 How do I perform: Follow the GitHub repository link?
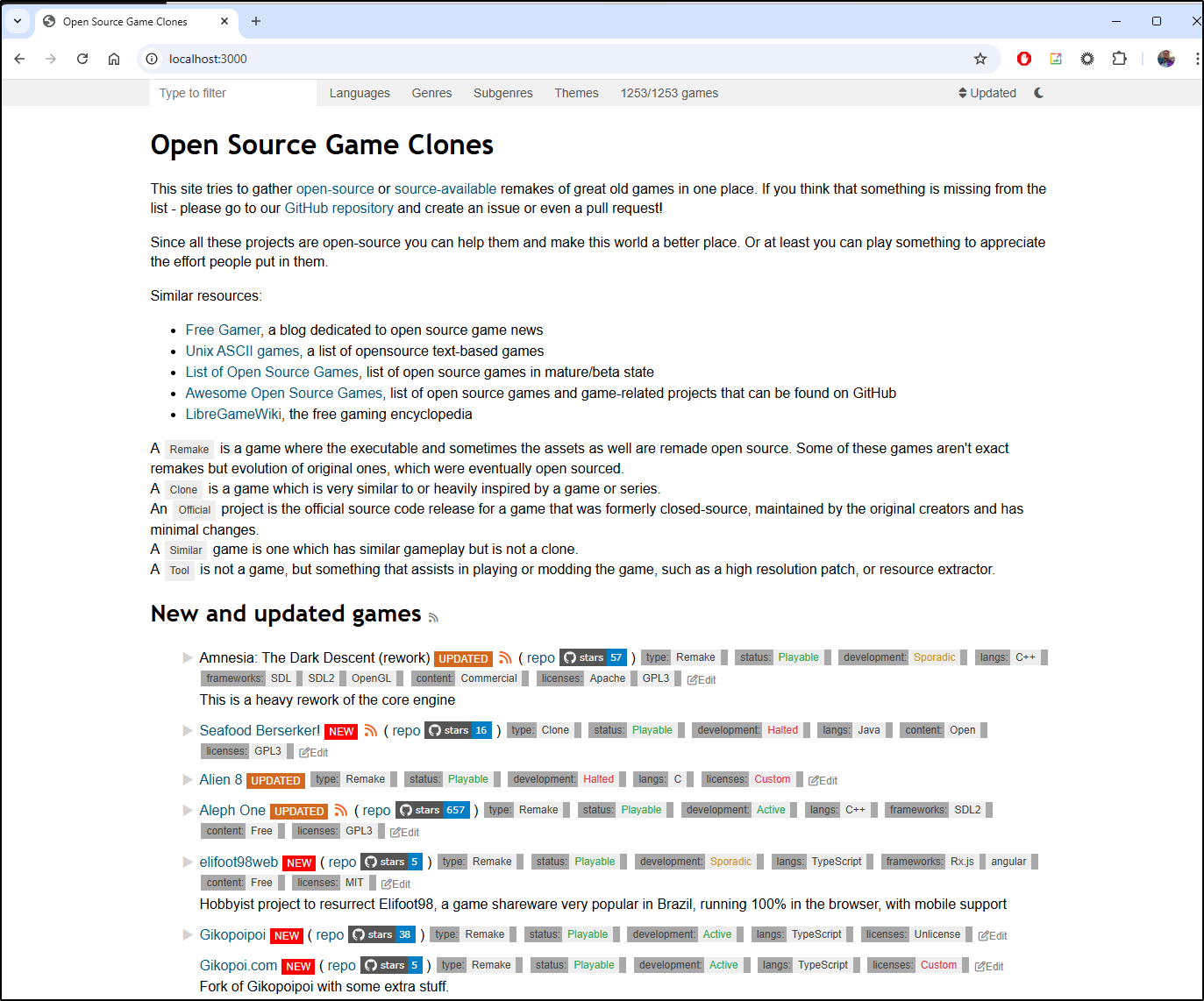[x=338, y=208]
